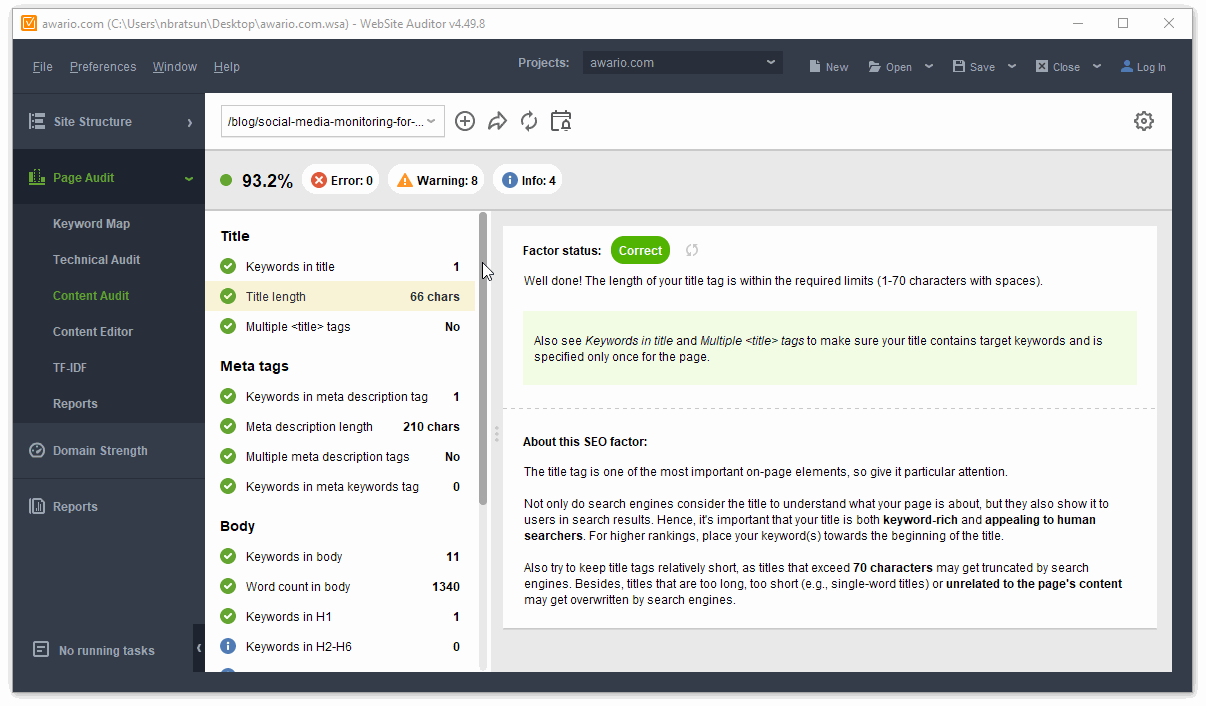Click the recheck factor status icon
Viewport: 1206px width, 706px height.
(x=692, y=250)
